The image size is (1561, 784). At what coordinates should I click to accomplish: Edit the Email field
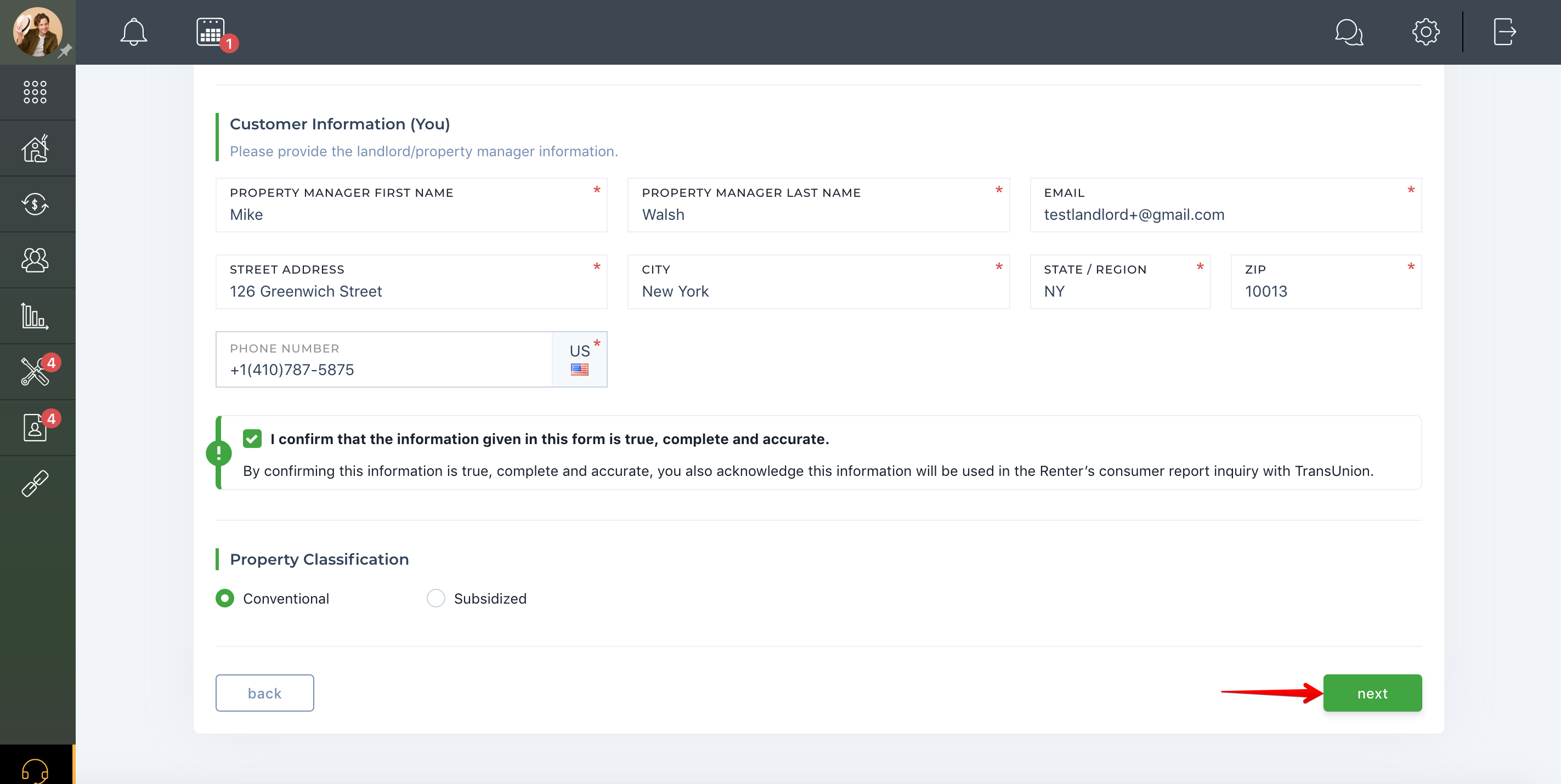point(1226,205)
